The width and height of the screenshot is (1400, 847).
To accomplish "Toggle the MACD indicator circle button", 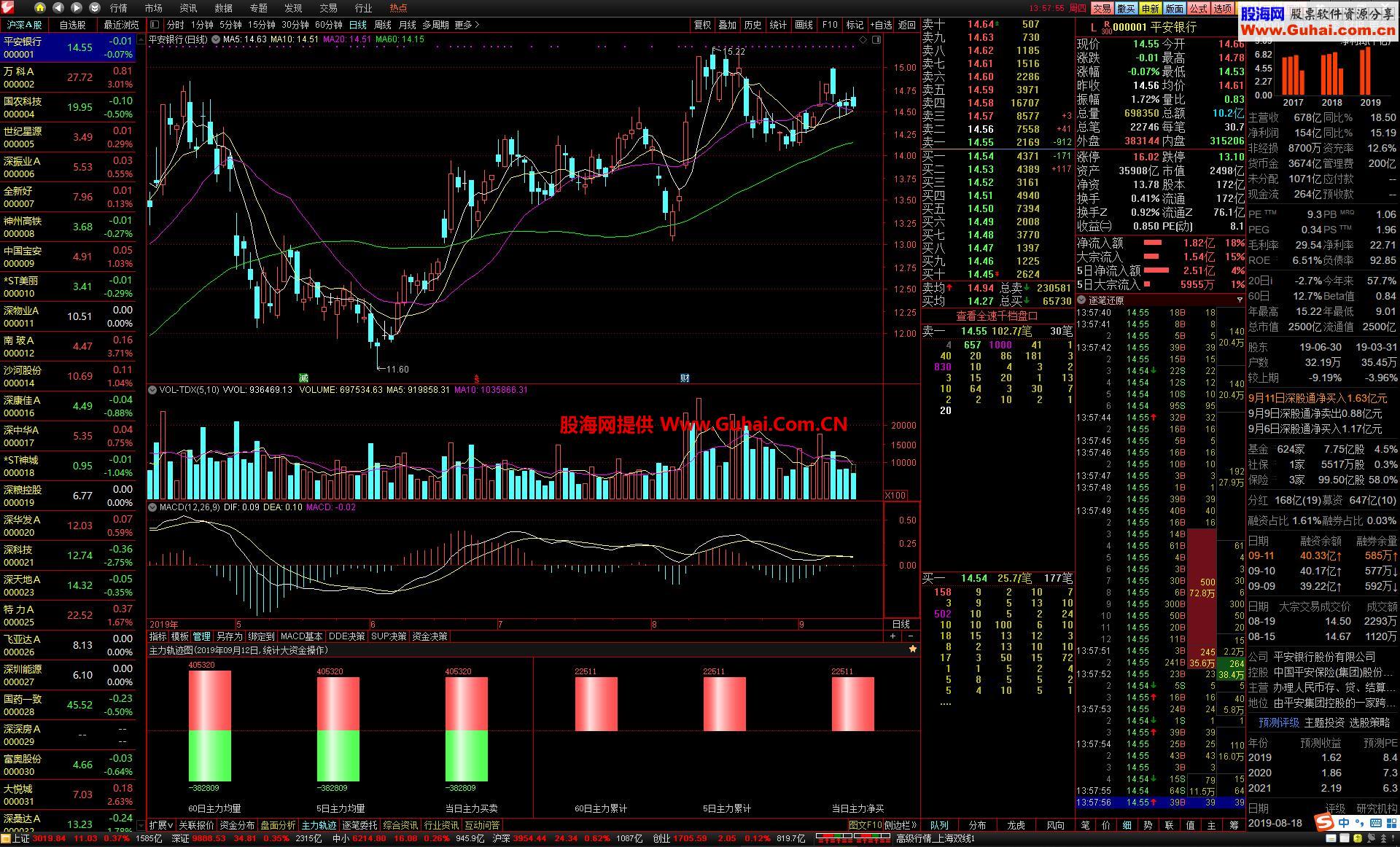I will coord(152,507).
